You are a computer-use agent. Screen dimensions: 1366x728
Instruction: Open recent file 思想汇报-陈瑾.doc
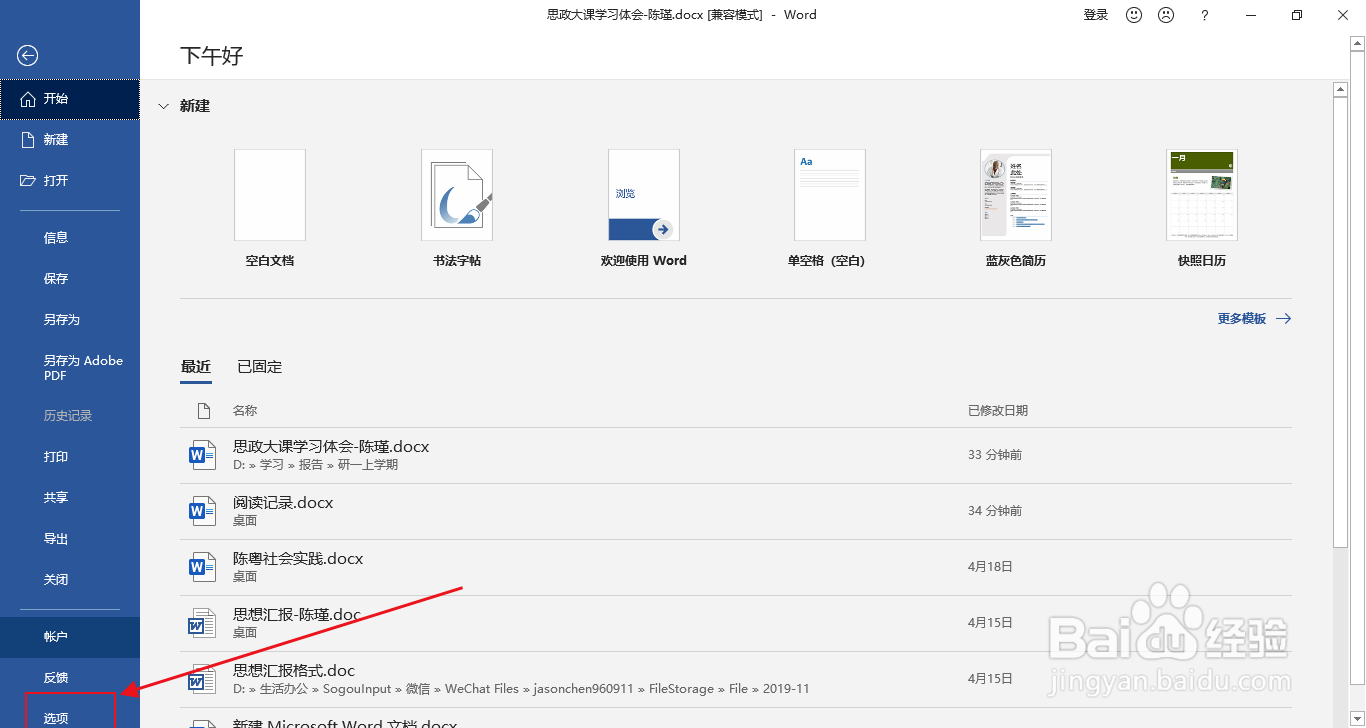(736, 624)
